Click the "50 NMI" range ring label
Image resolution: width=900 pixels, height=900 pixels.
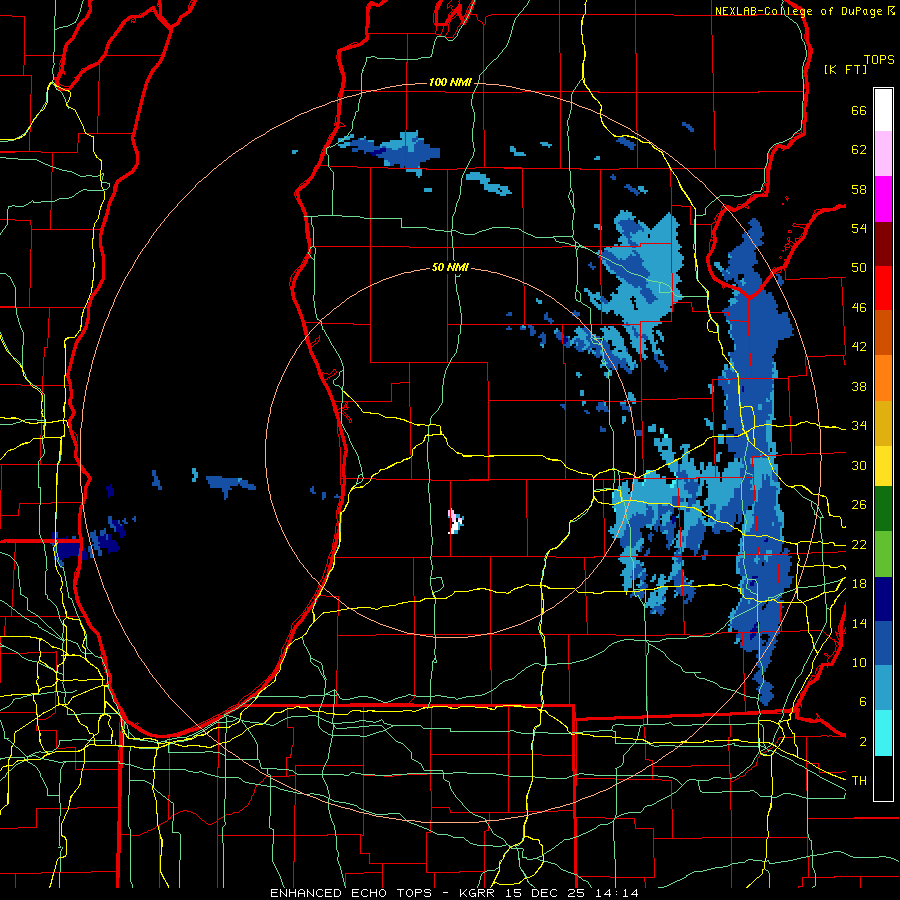pyautogui.click(x=450, y=267)
